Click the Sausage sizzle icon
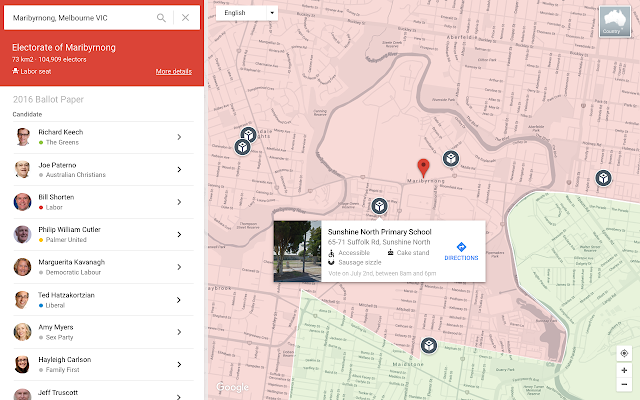 point(331,262)
